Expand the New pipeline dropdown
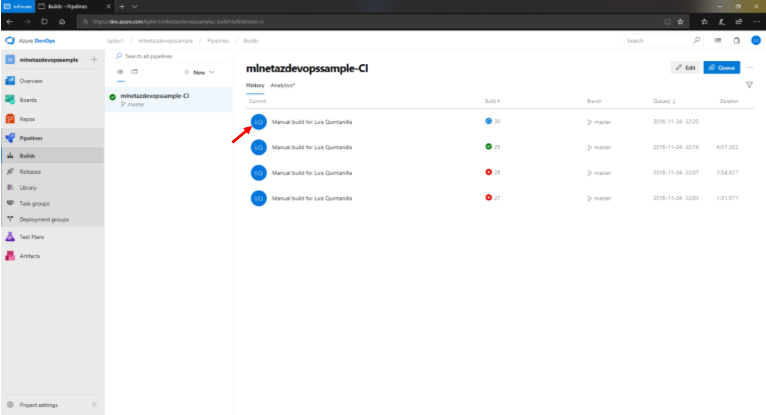 pyautogui.click(x=199, y=72)
